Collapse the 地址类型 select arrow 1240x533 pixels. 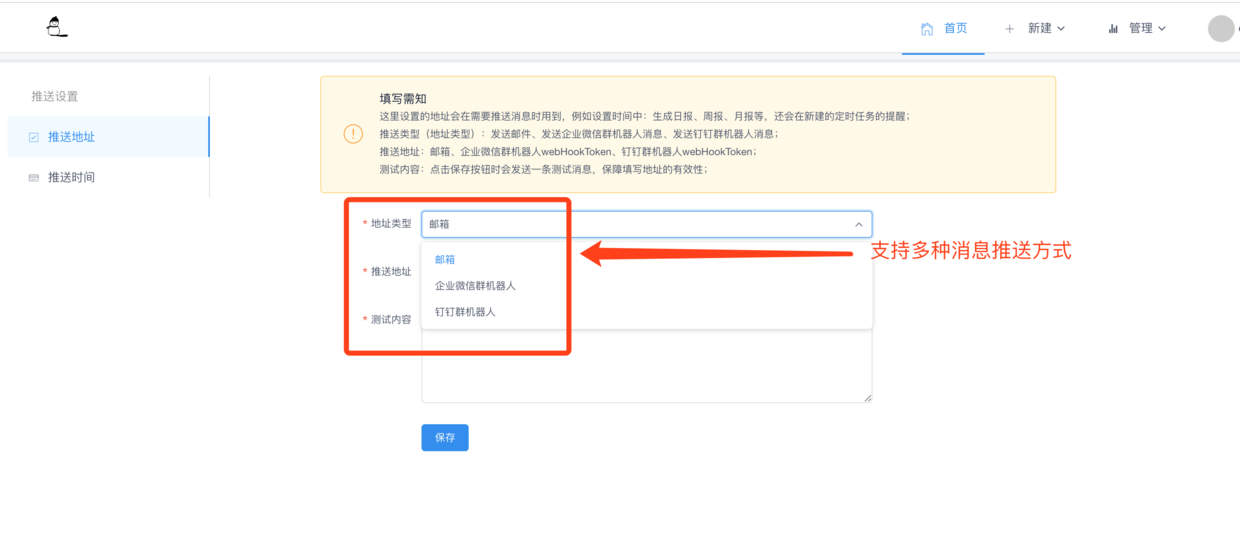point(858,224)
